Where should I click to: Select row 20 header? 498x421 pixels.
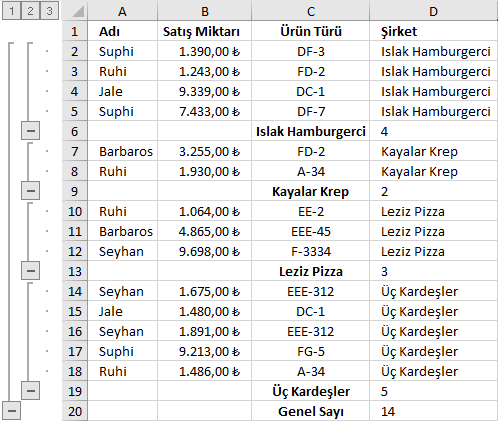(75, 411)
